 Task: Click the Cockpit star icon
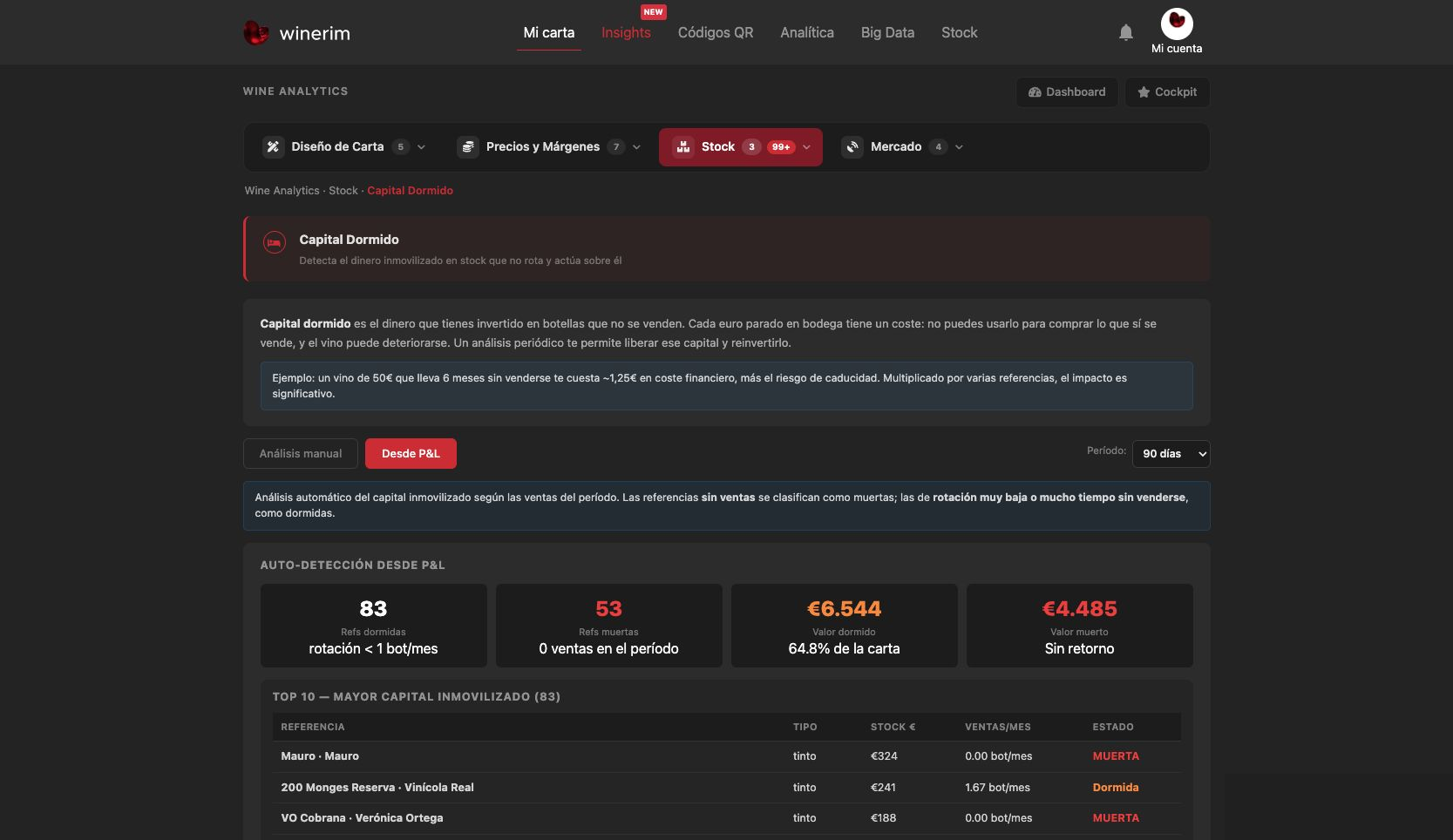point(1144,92)
